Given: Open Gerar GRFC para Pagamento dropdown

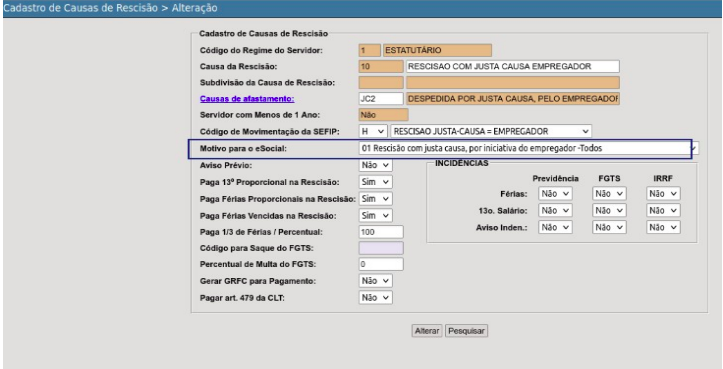Looking at the screenshot, I should click(376, 281).
